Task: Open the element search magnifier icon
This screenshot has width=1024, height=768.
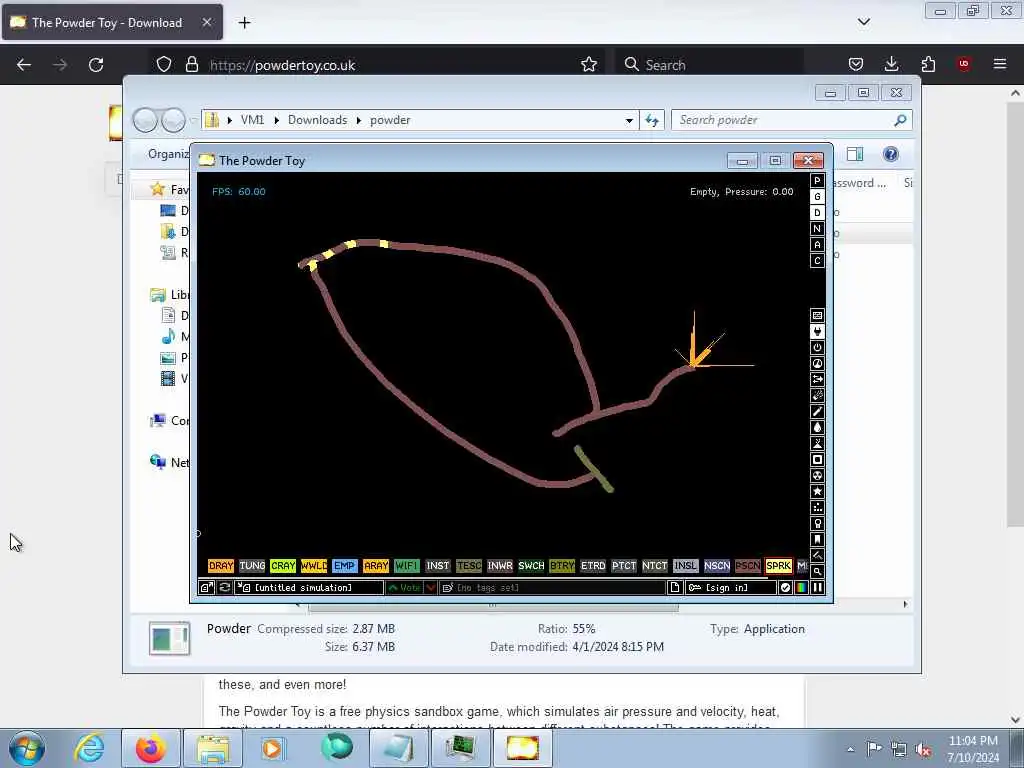Action: click(817, 571)
